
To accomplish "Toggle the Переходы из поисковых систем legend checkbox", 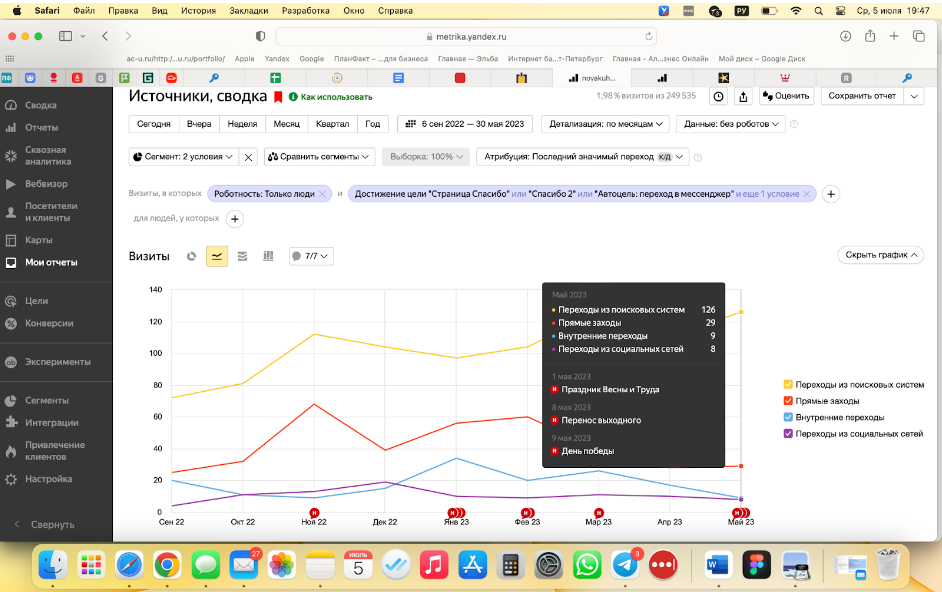I will [x=788, y=384].
